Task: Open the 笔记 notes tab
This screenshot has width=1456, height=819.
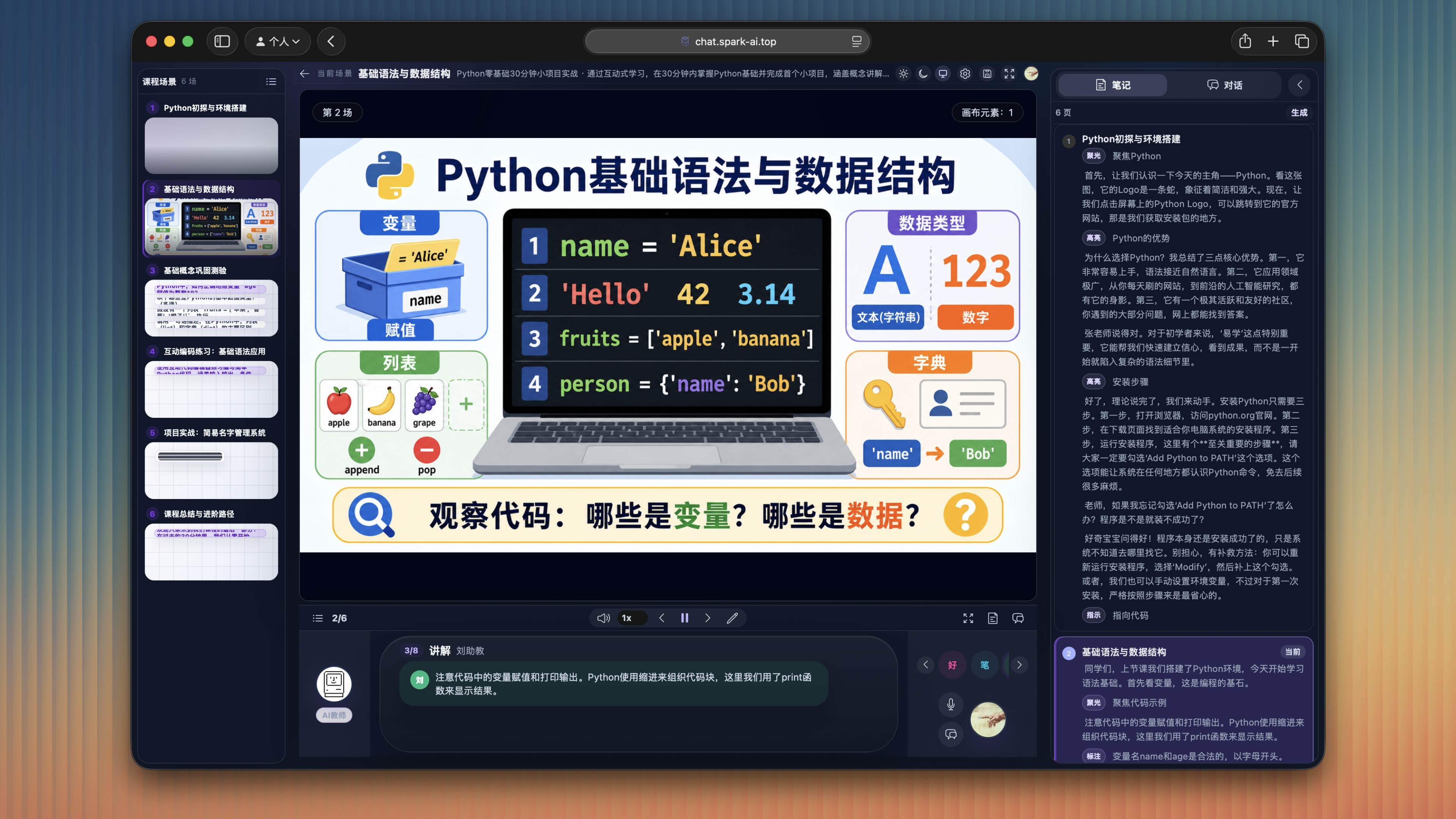Action: [1112, 85]
